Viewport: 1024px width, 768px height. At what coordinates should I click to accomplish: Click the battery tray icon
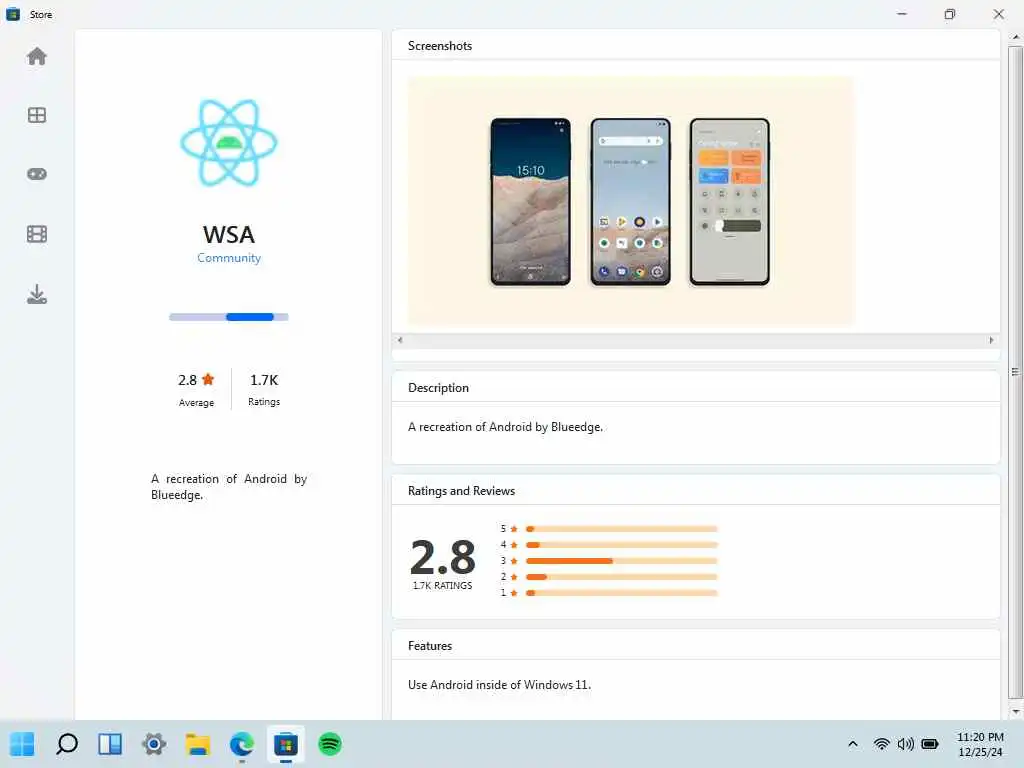930,744
